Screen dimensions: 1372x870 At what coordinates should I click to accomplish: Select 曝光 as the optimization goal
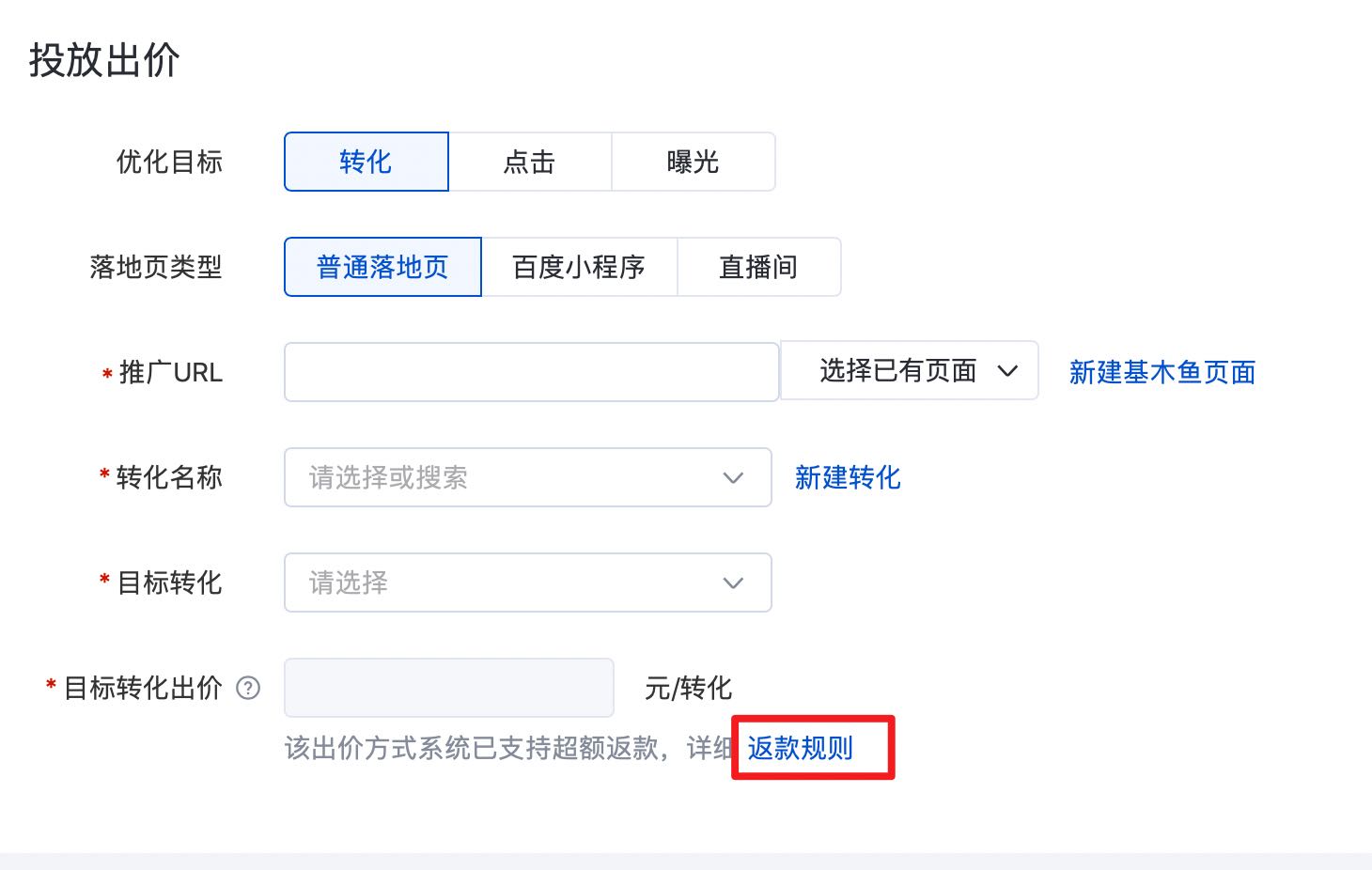click(x=693, y=162)
